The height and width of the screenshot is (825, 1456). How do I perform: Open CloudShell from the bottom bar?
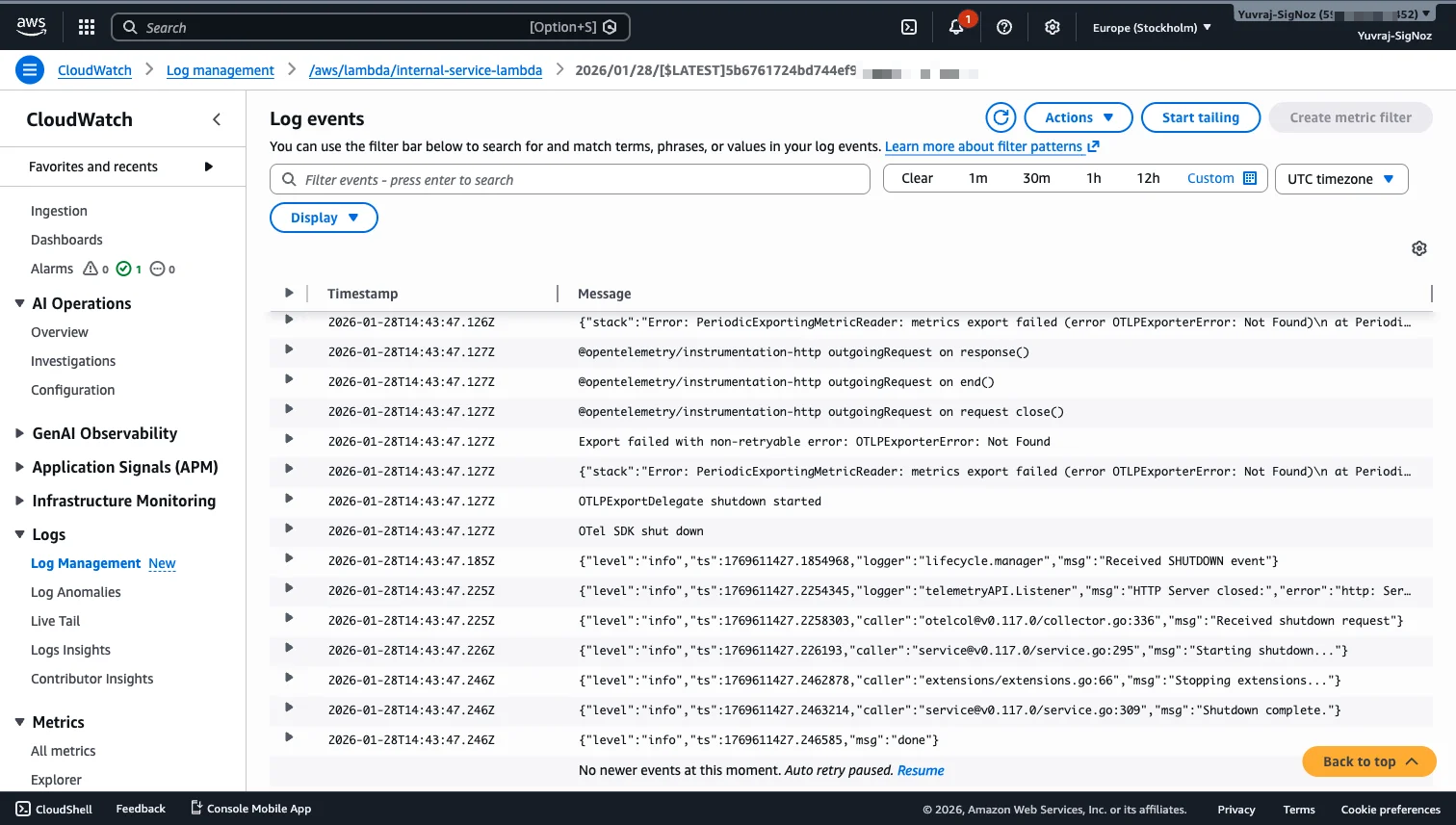pos(53,809)
